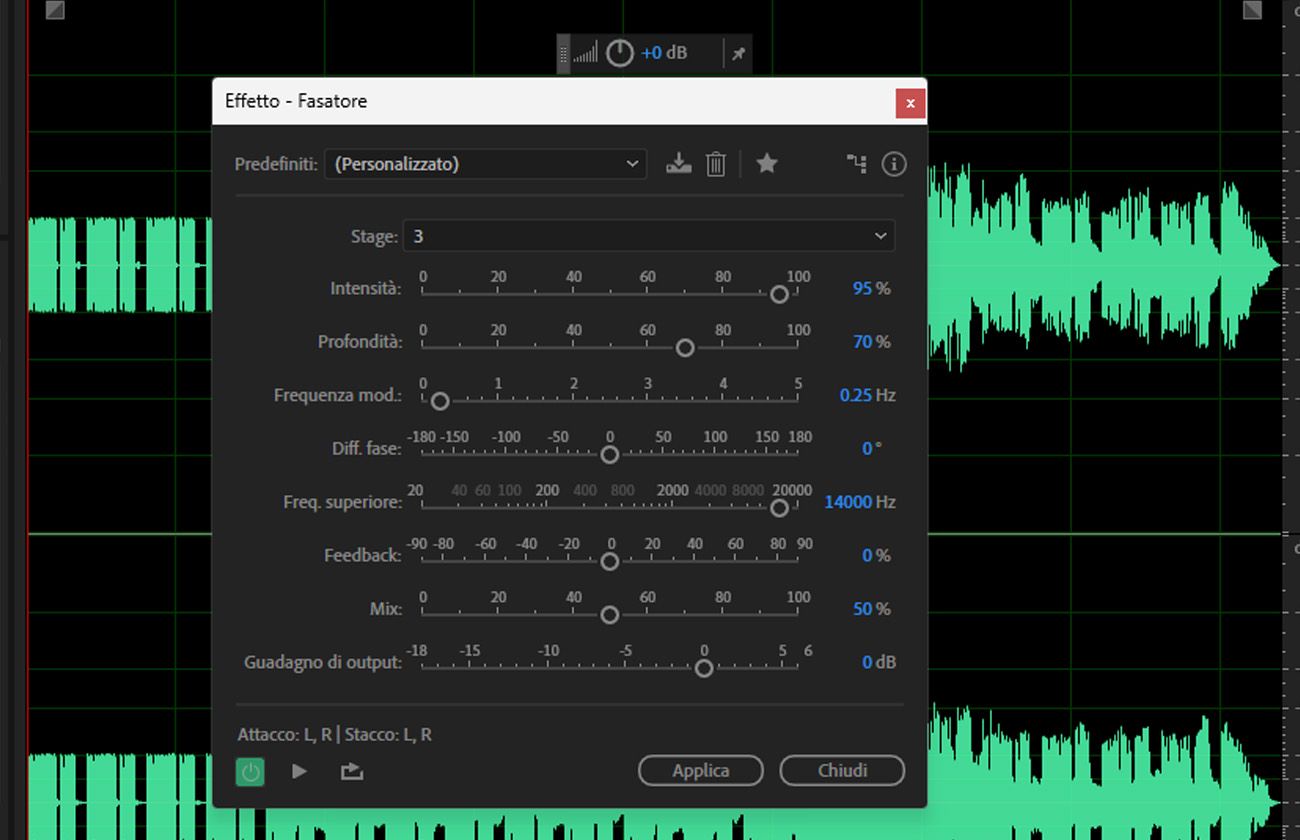Open the channel routing editor icon
Image resolution: width=1300 pixels, height=840 pixels.
coord(856,163)
